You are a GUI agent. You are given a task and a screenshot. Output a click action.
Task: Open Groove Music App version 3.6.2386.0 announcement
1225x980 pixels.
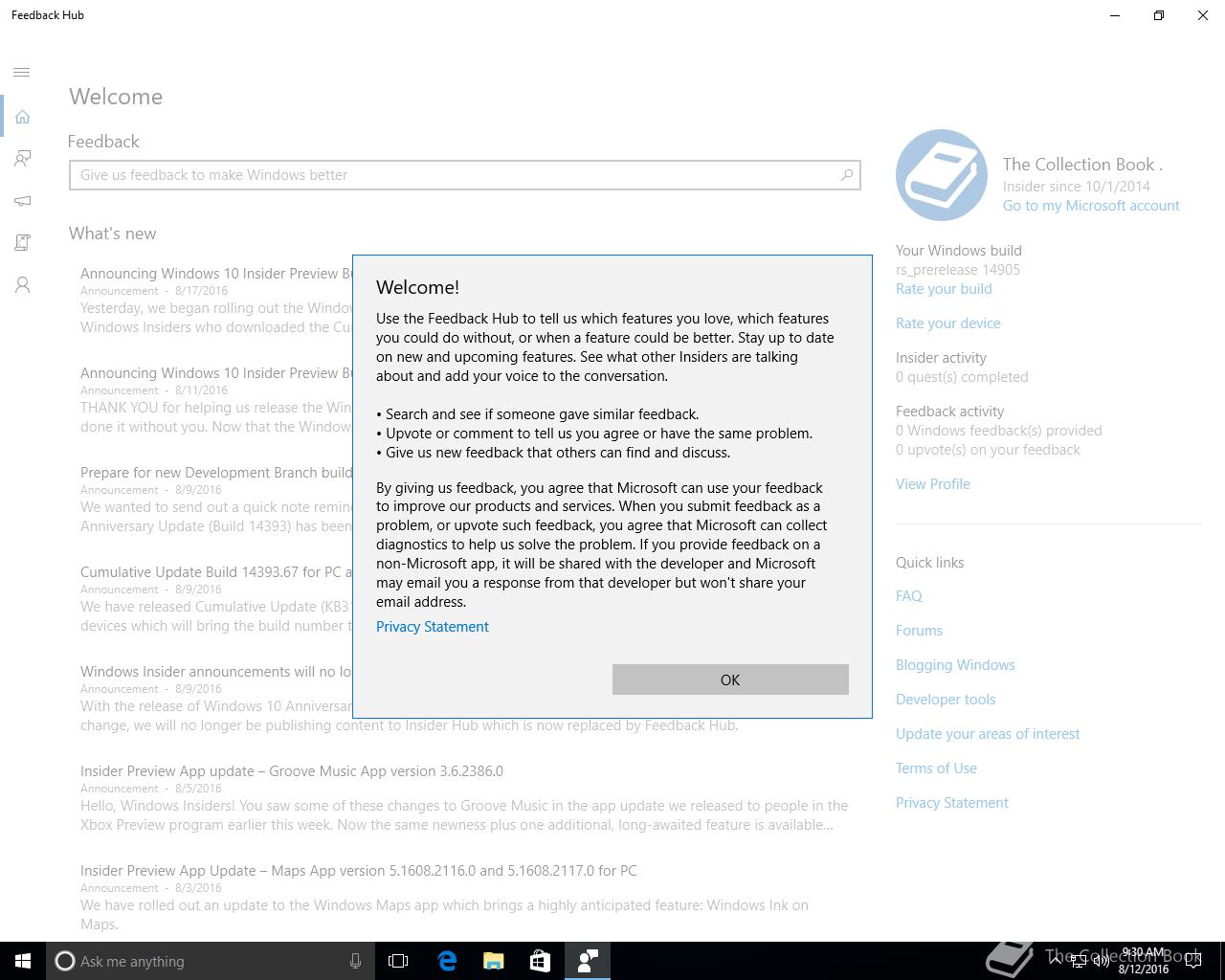coord(464,797)
